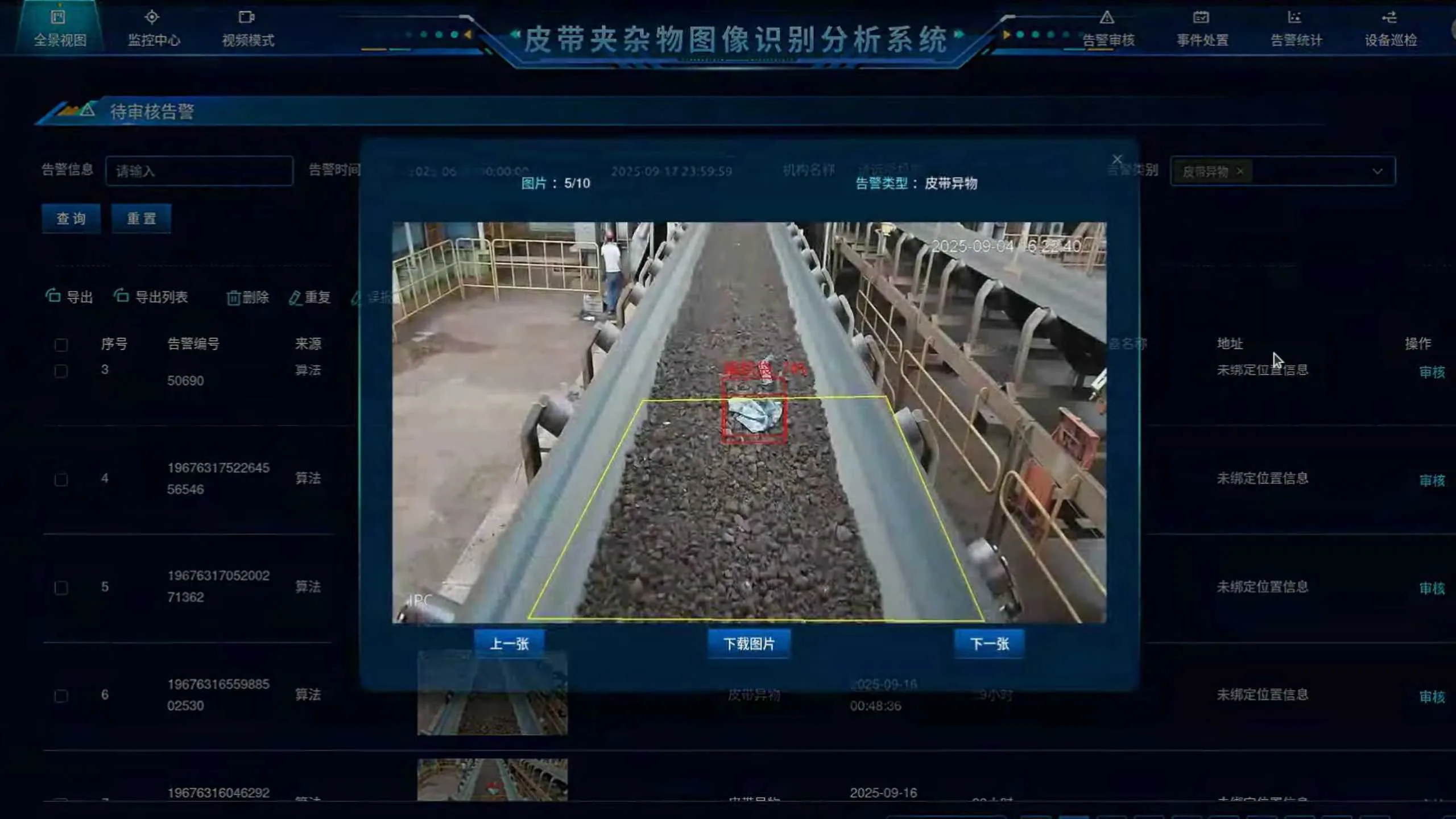1456x819 pixels.
Task: Open 事件处置 event handling icon
Action: point(1201,17)
